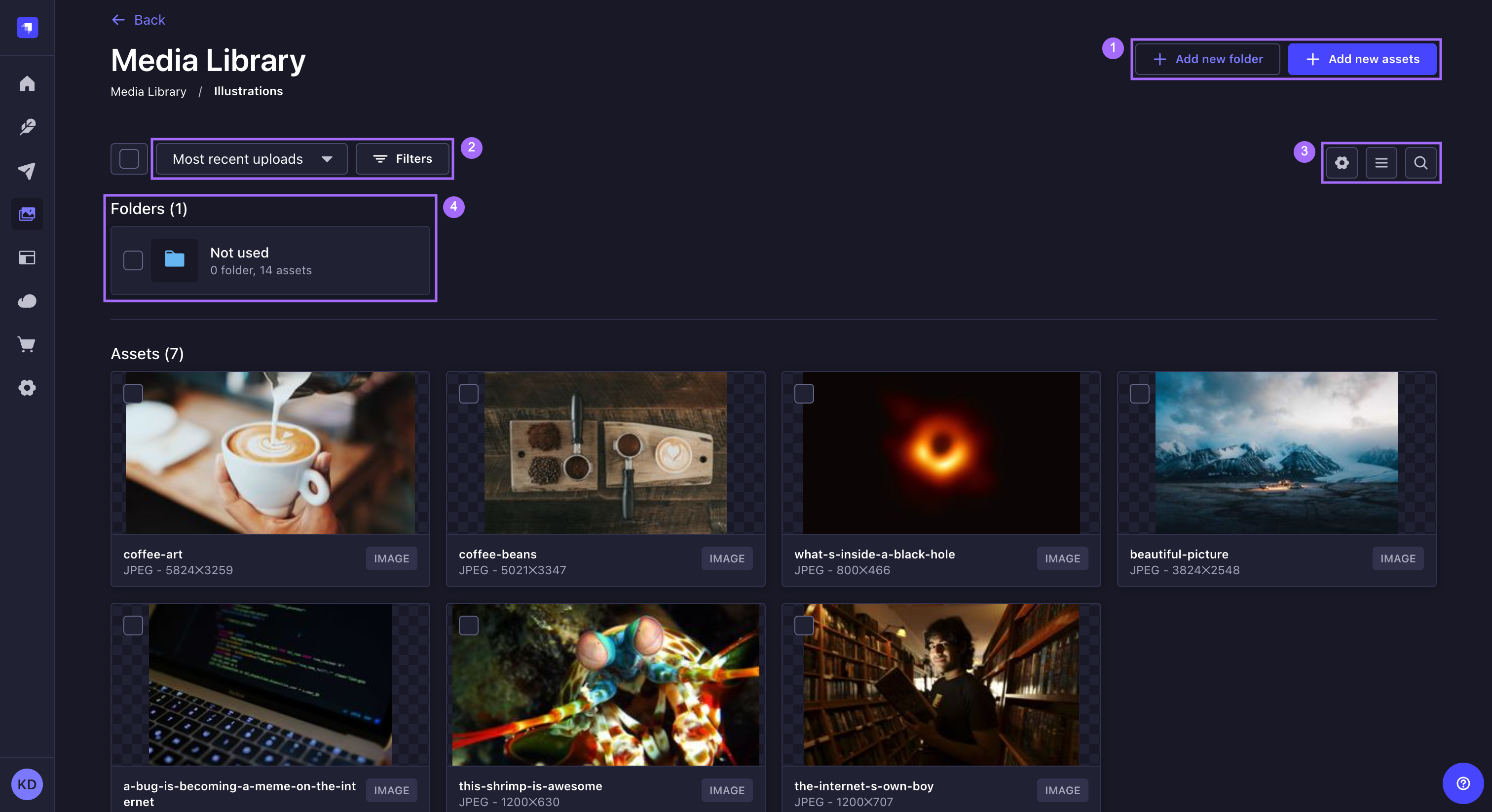Open the Marketplace cart icon in sidebar

27,345
